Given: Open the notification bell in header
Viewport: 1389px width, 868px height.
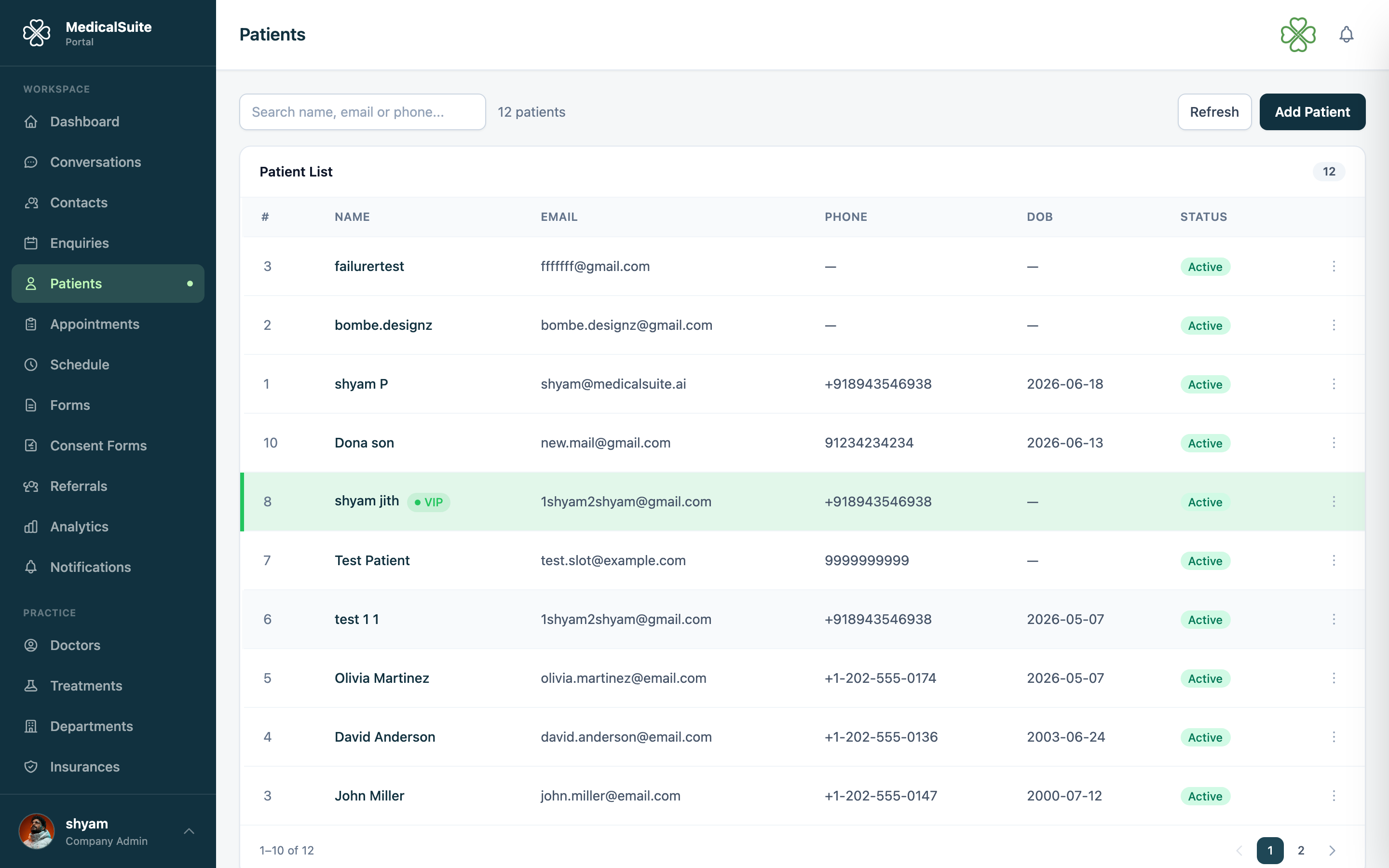Looking at the screenshot, I should (1346, 34).
